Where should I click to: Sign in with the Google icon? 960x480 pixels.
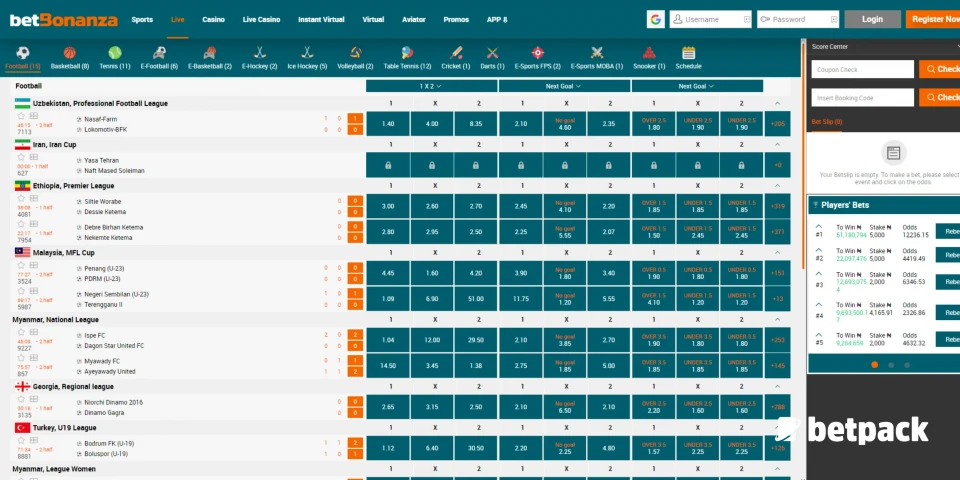[656, 19]
